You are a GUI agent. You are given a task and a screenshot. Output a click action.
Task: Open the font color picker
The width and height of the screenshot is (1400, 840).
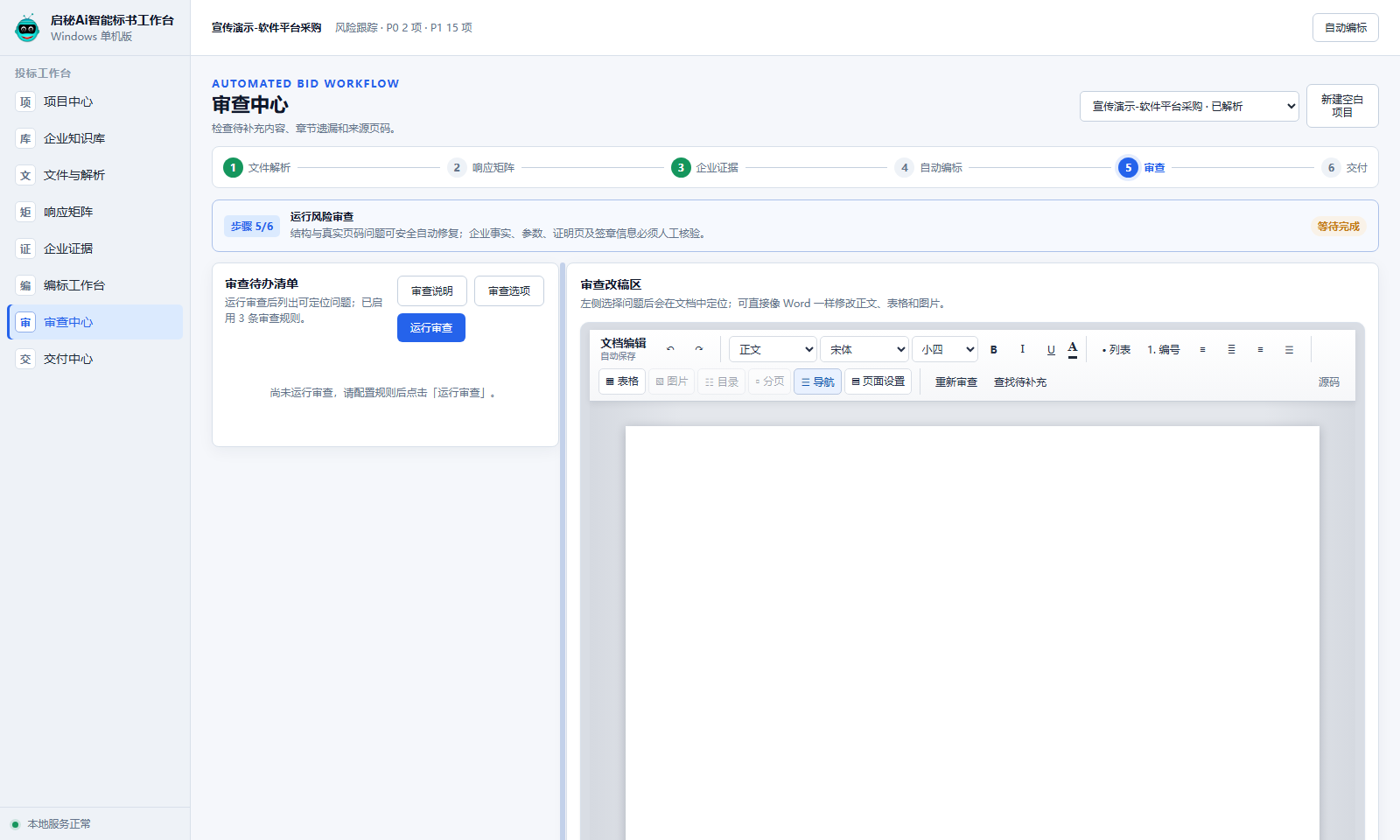(1073, 349)
